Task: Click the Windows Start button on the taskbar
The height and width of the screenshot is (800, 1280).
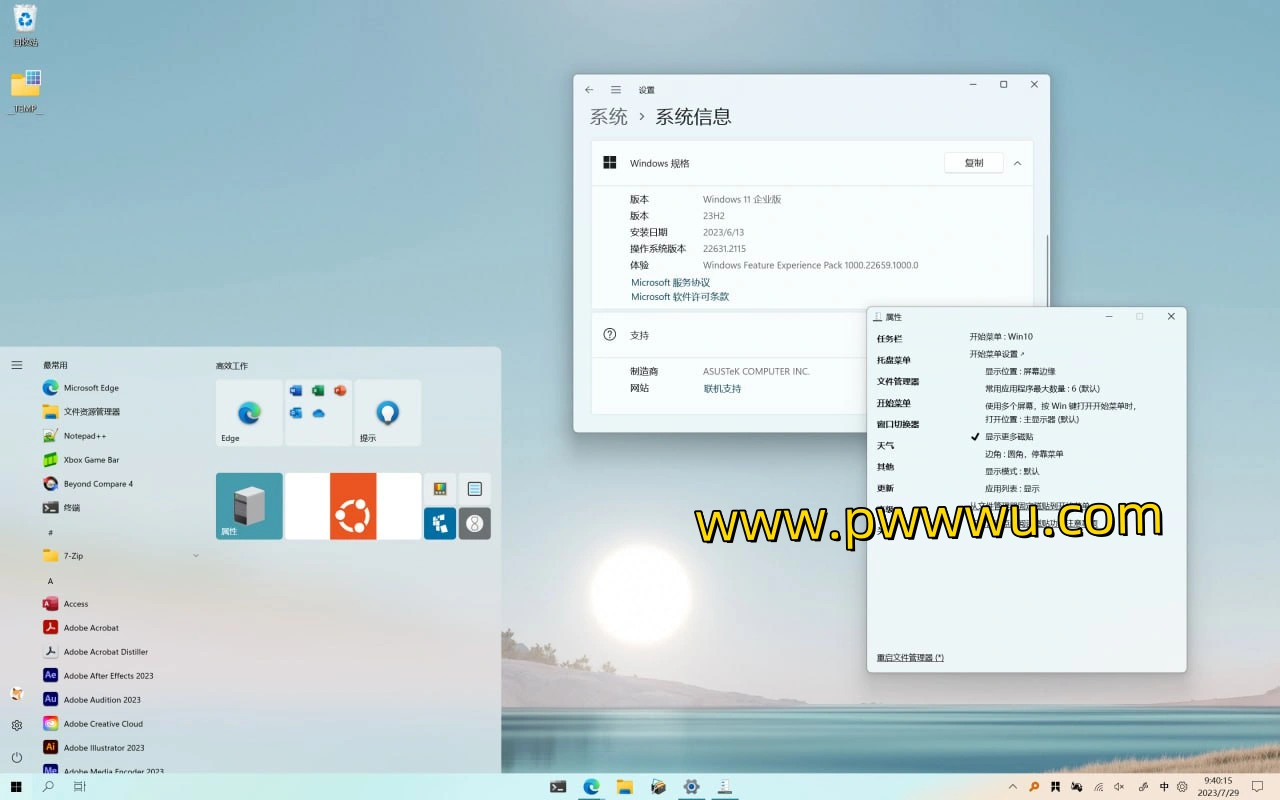Action: pyautogui.click(x=16, y=787)
